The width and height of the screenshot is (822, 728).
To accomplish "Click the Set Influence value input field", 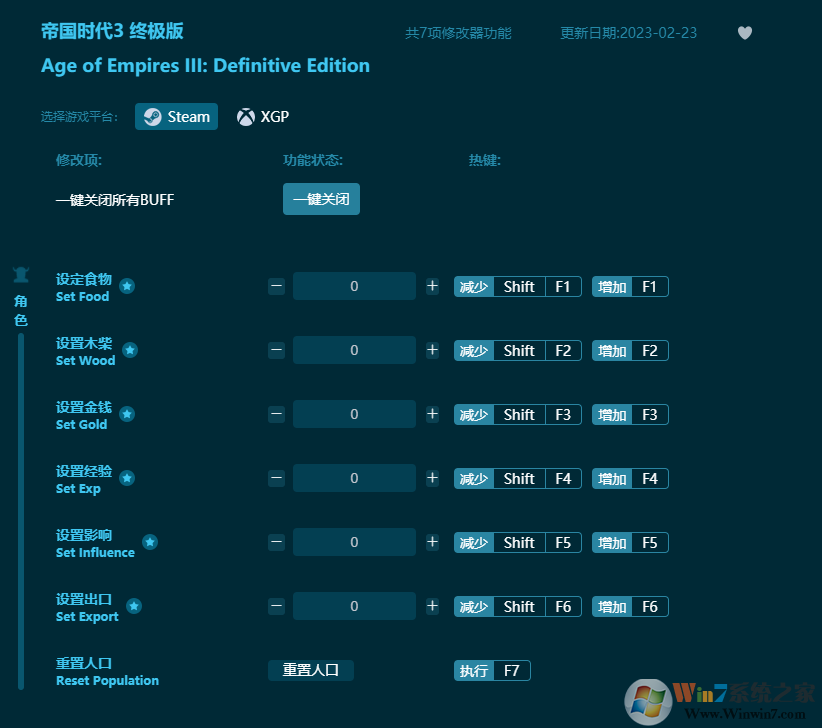I will 354,542.
